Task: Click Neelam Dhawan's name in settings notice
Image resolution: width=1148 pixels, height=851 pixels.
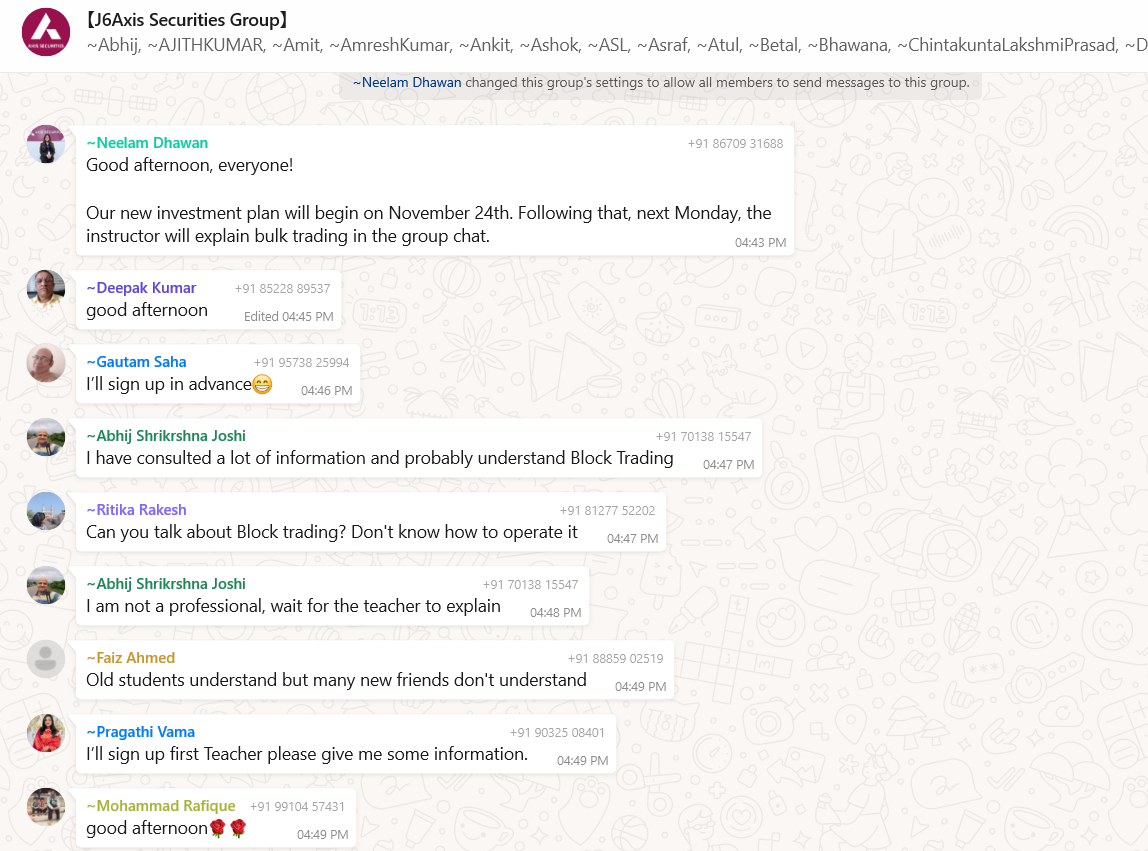Action: coord(407,83)
